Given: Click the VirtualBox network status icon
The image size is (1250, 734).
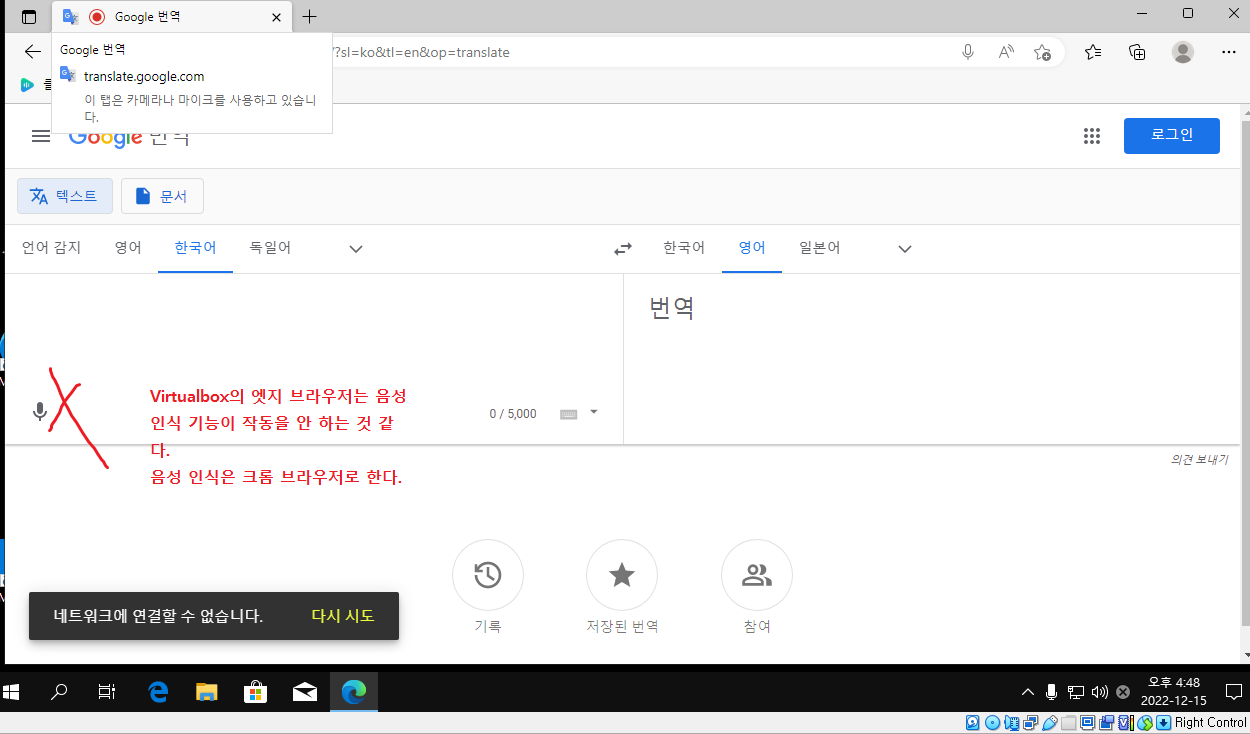Looking at the screenshot, I should [1030, 723].
